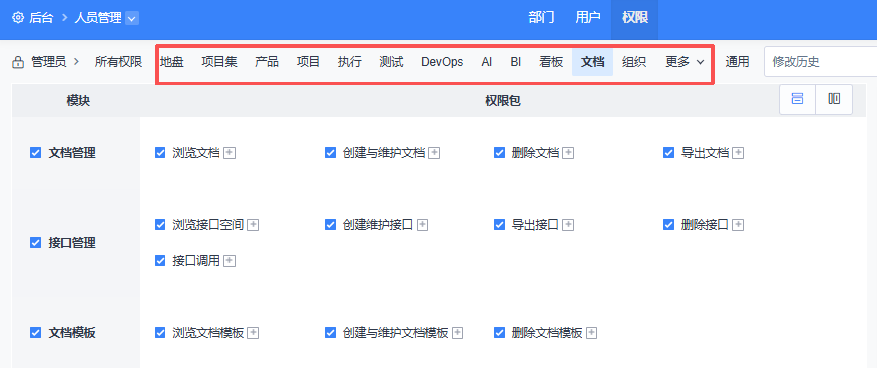Image resolution: width=877 pixels, height=368 pixels.
Task: Uncheck the 文档模板 module checkbox
Action: tap(35, 333)
